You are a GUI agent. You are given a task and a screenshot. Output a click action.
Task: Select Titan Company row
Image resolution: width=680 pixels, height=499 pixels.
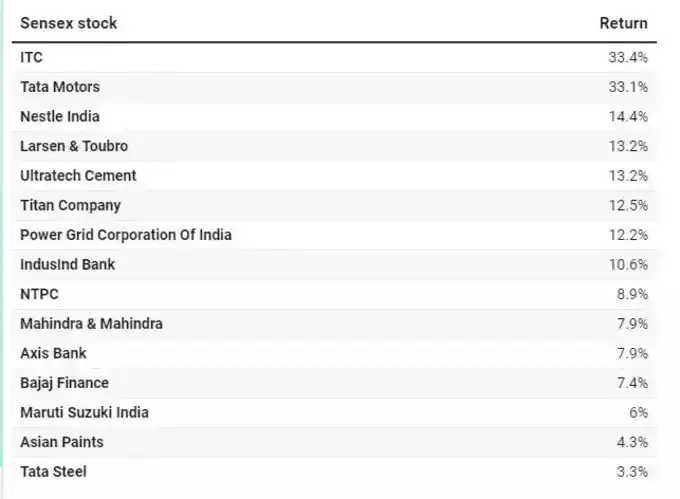(70, 205)
